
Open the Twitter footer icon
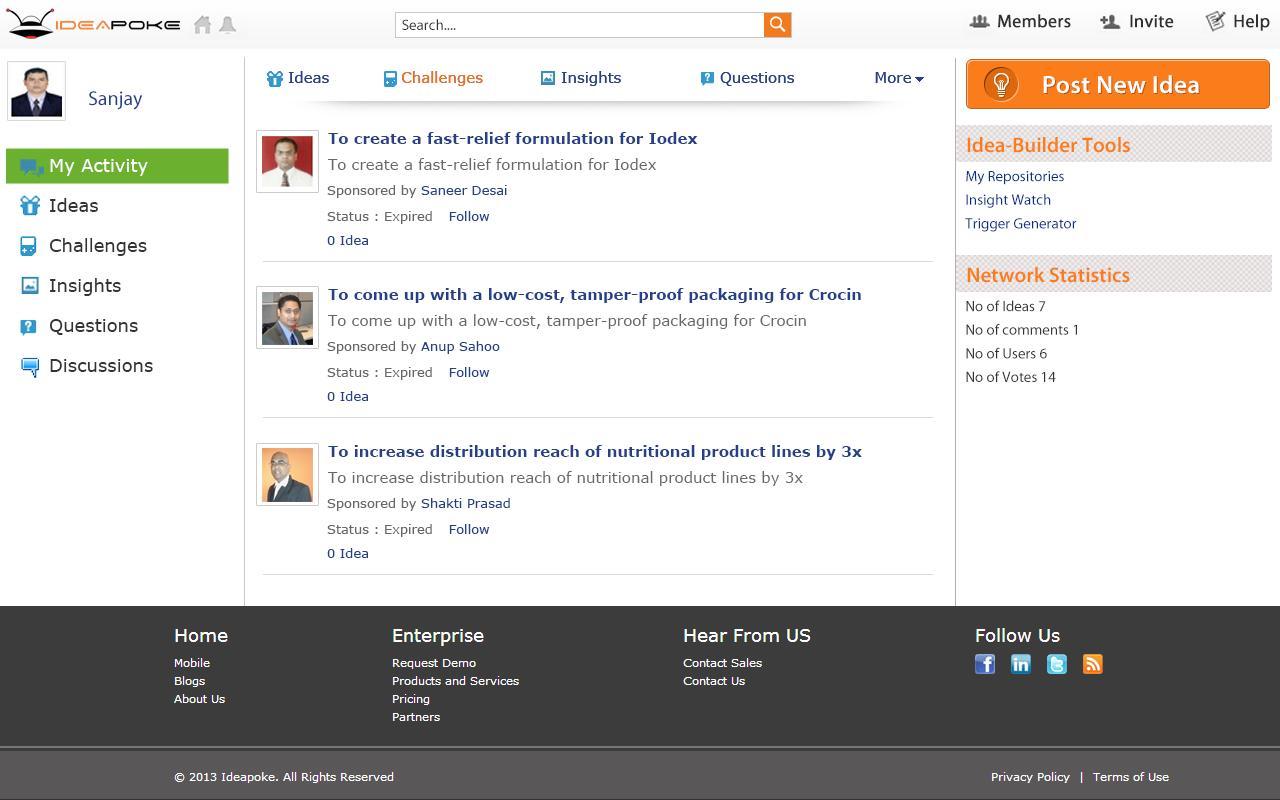1057,664
